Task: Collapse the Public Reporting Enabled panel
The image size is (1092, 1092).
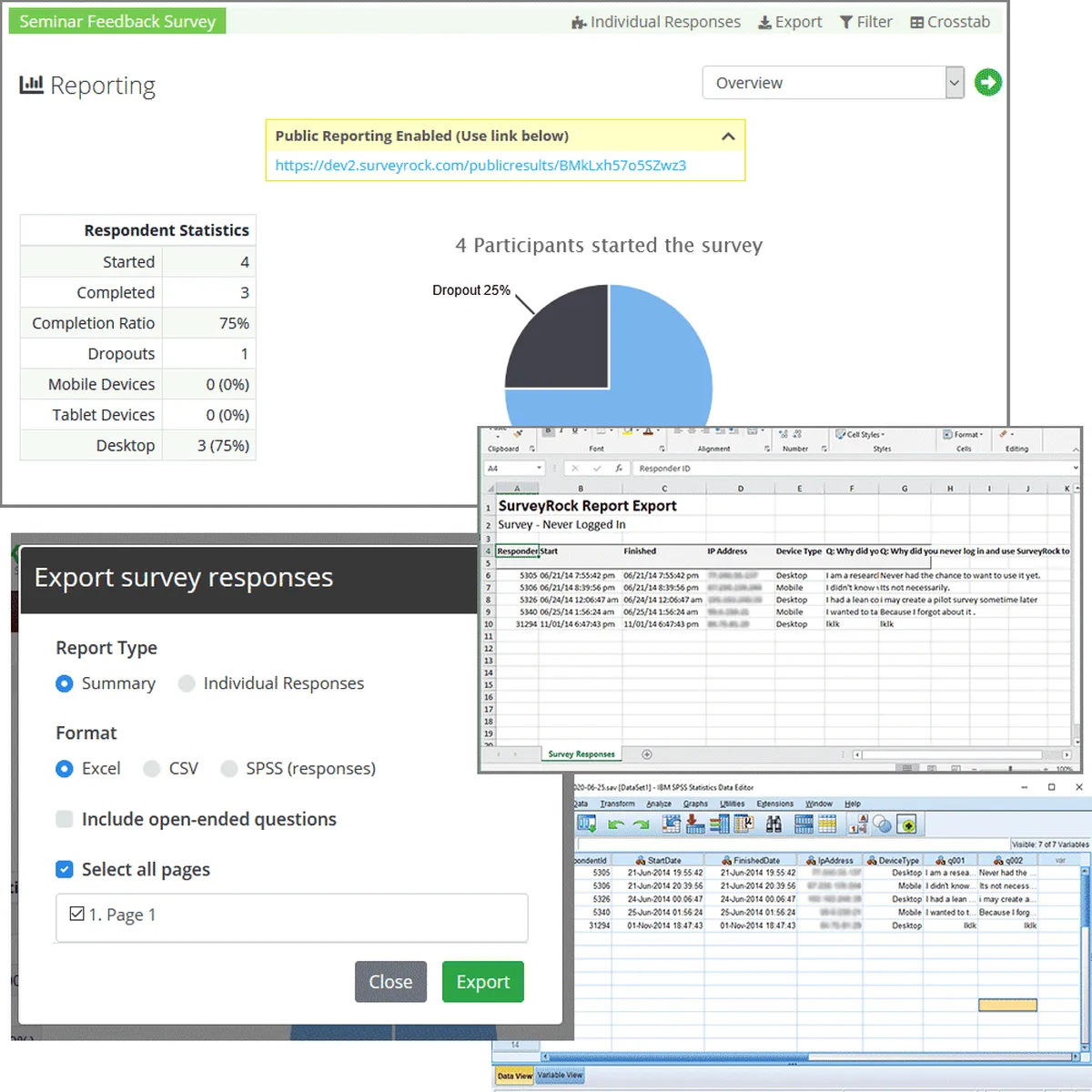Action: point(728,136)
